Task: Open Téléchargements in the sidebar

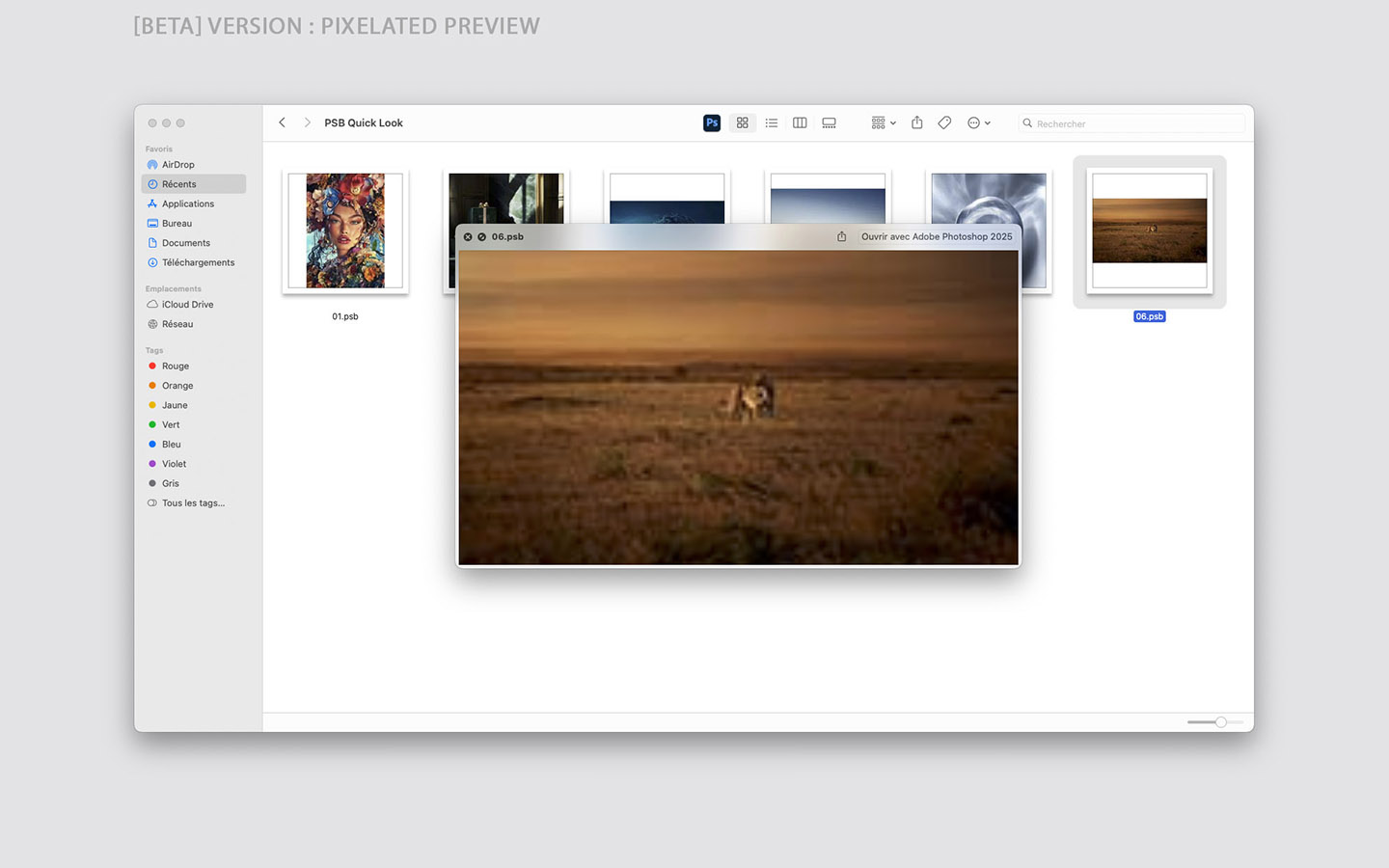Action: click(x=198, y=262)
